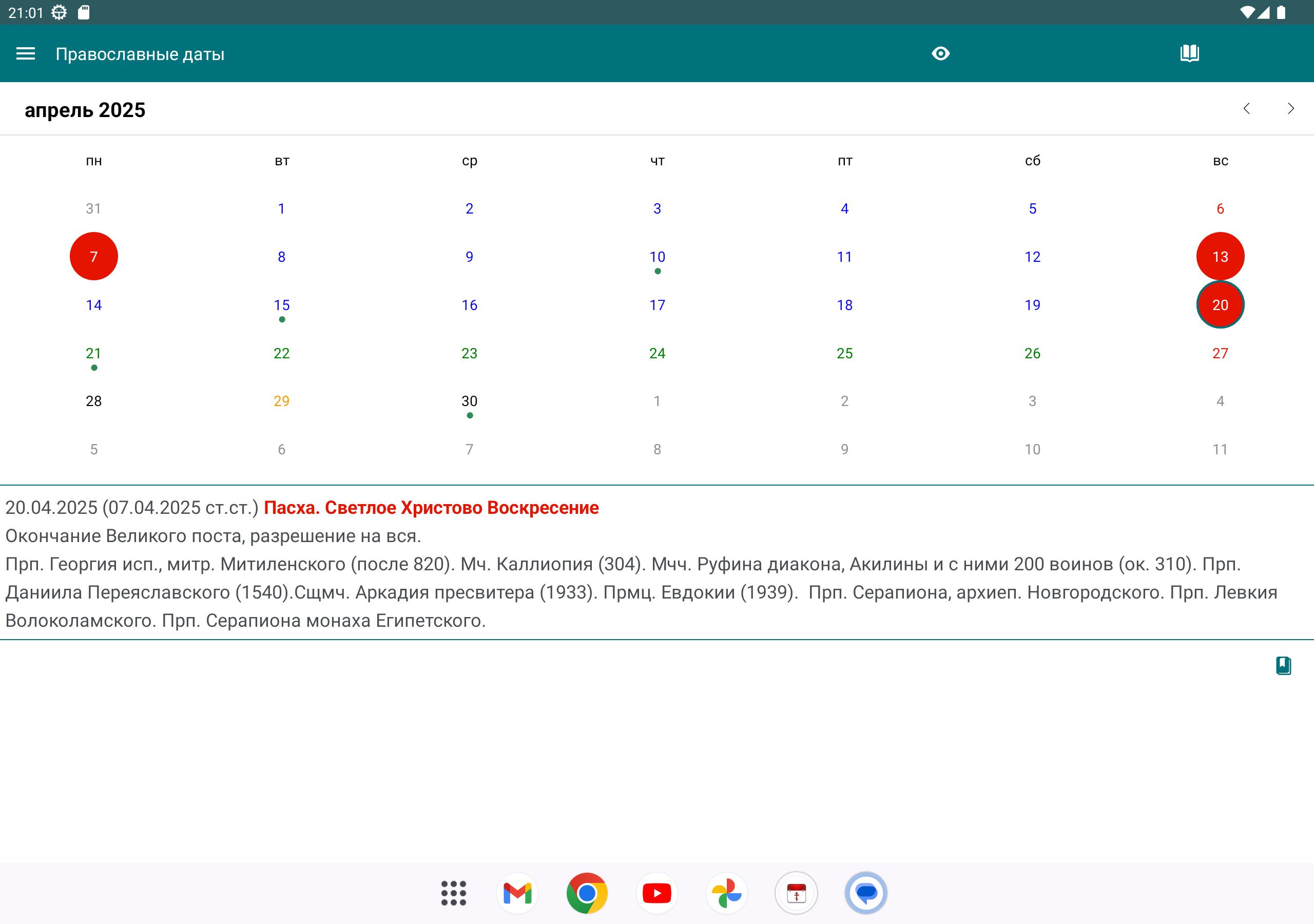Open Google Photos from the dock
The height and width of the screenshot is (924, 1314).
tap(726, 893)
